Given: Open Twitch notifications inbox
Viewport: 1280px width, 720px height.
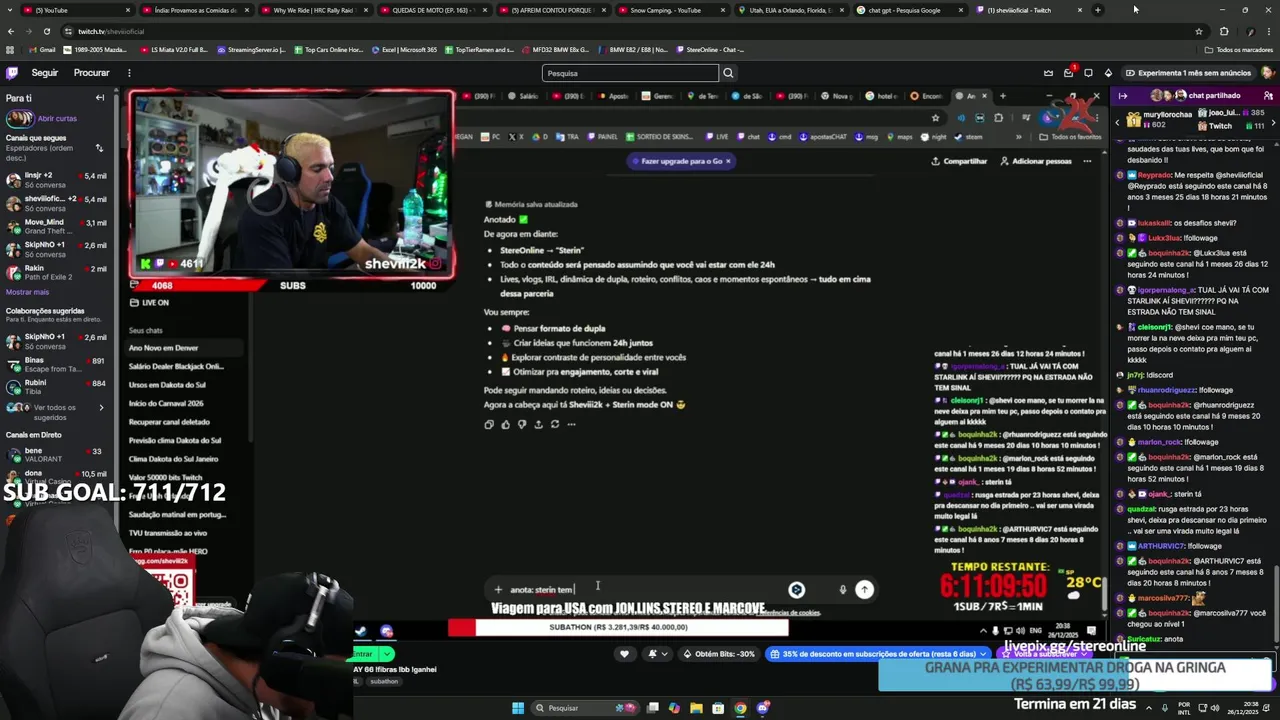Looking at the screenshot, I should (1068, 73).
